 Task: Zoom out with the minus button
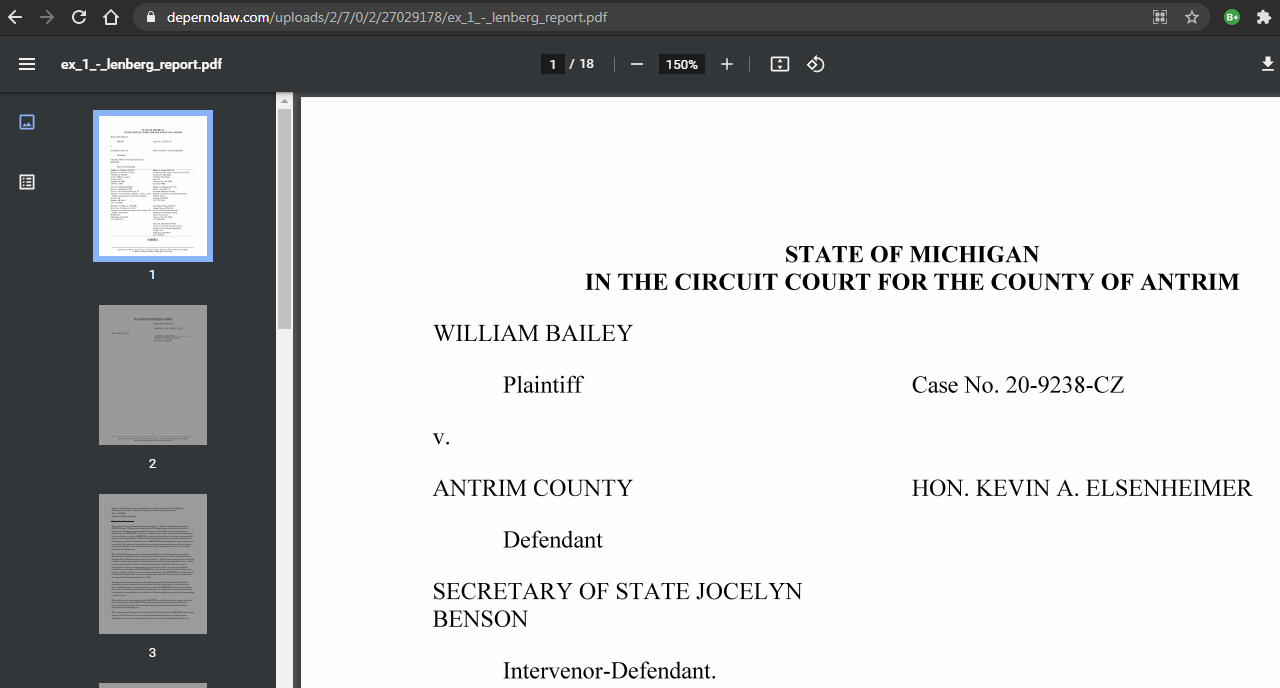click(x=637, y=64)
